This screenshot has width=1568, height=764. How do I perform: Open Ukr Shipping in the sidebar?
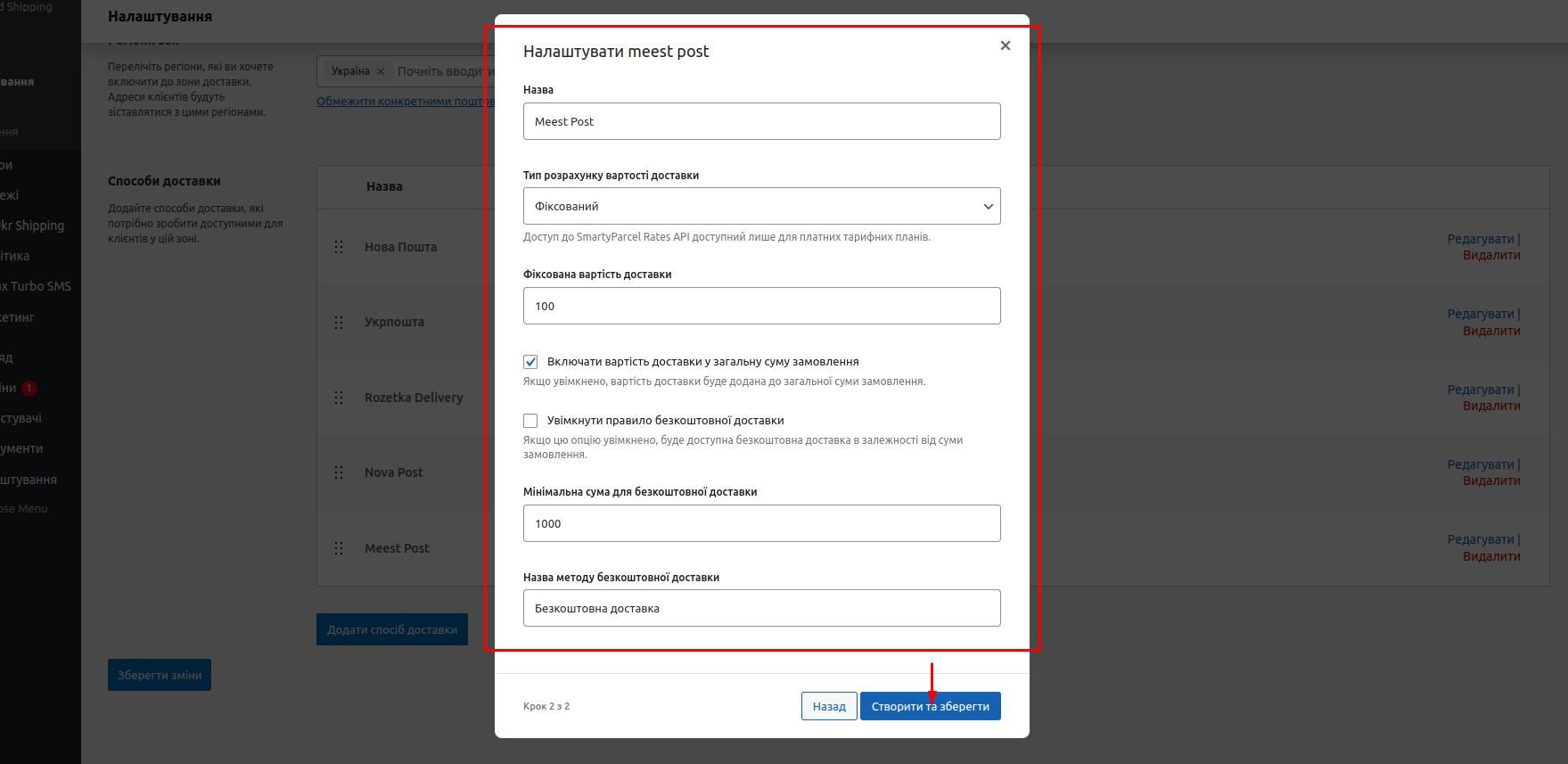pyautogui.click(x=32, y=226)
